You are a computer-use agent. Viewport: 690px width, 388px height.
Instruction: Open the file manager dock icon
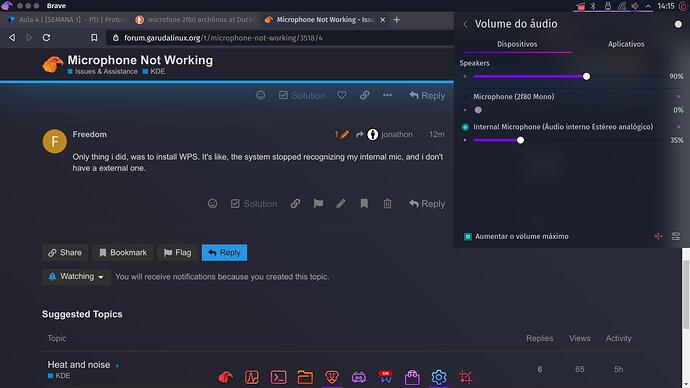[x=305, y=377]
